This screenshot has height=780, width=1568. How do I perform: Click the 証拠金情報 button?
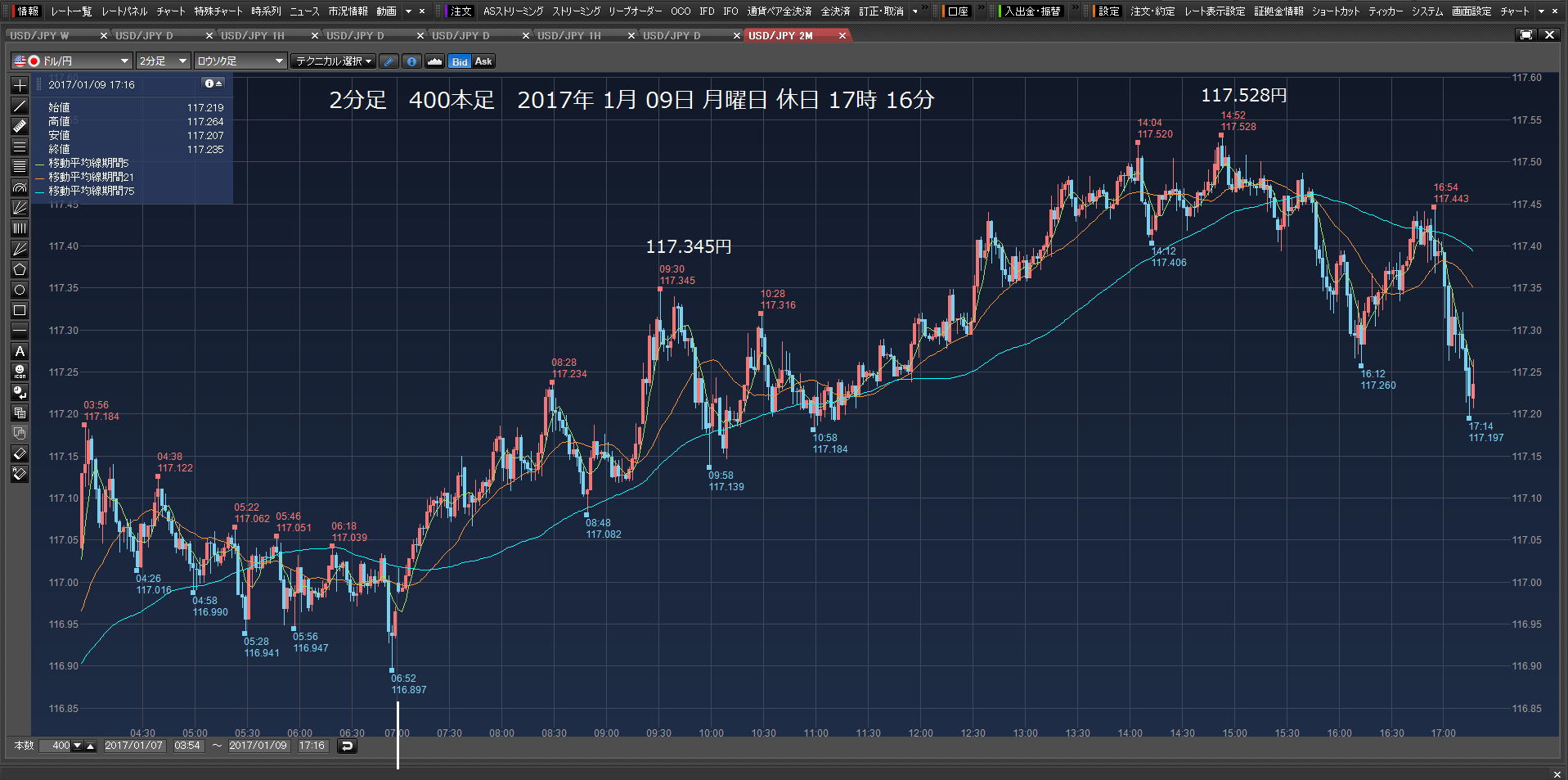pos(1278,11)
